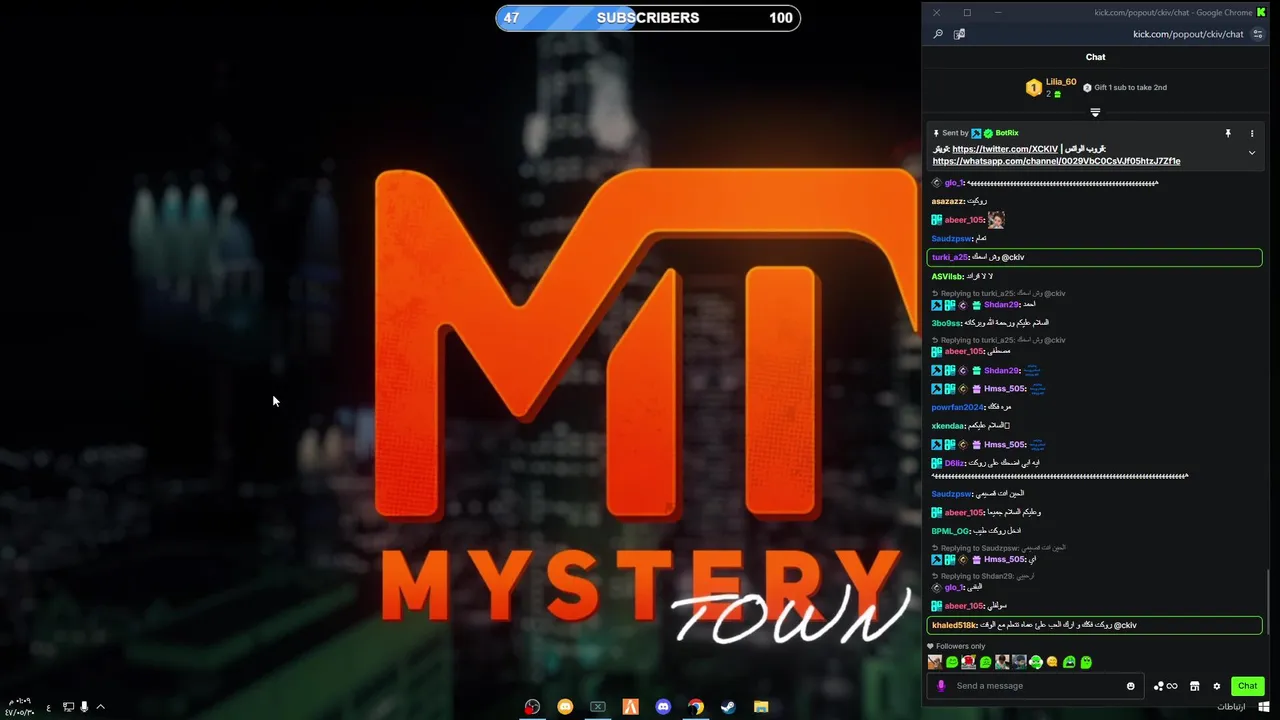
Task: Click the chat scrollbar thumb
Action: tap(1269, 600)
